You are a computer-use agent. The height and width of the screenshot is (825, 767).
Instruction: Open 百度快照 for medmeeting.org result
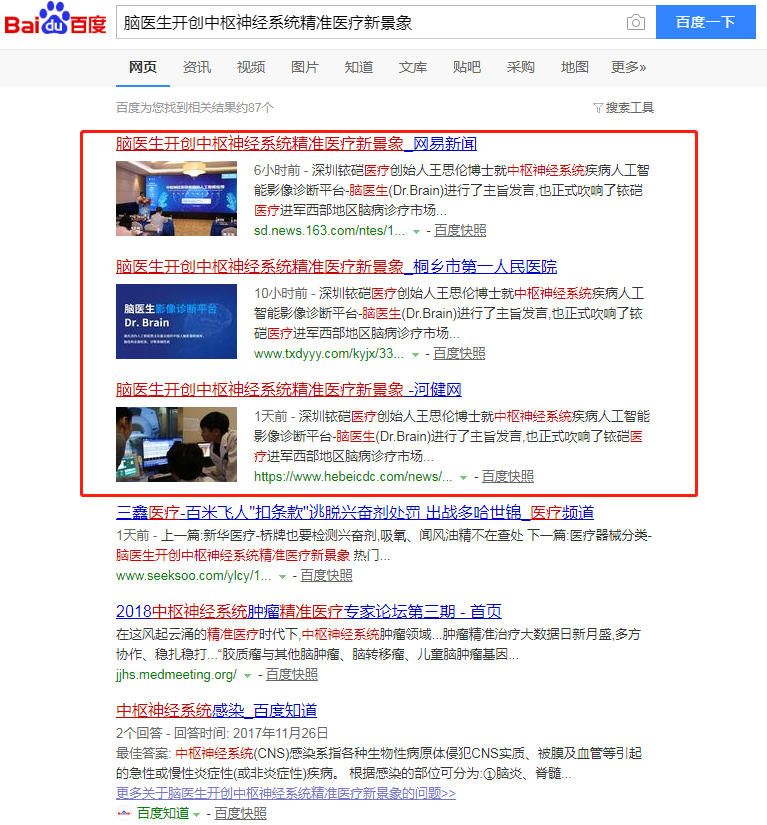(291, 675)
